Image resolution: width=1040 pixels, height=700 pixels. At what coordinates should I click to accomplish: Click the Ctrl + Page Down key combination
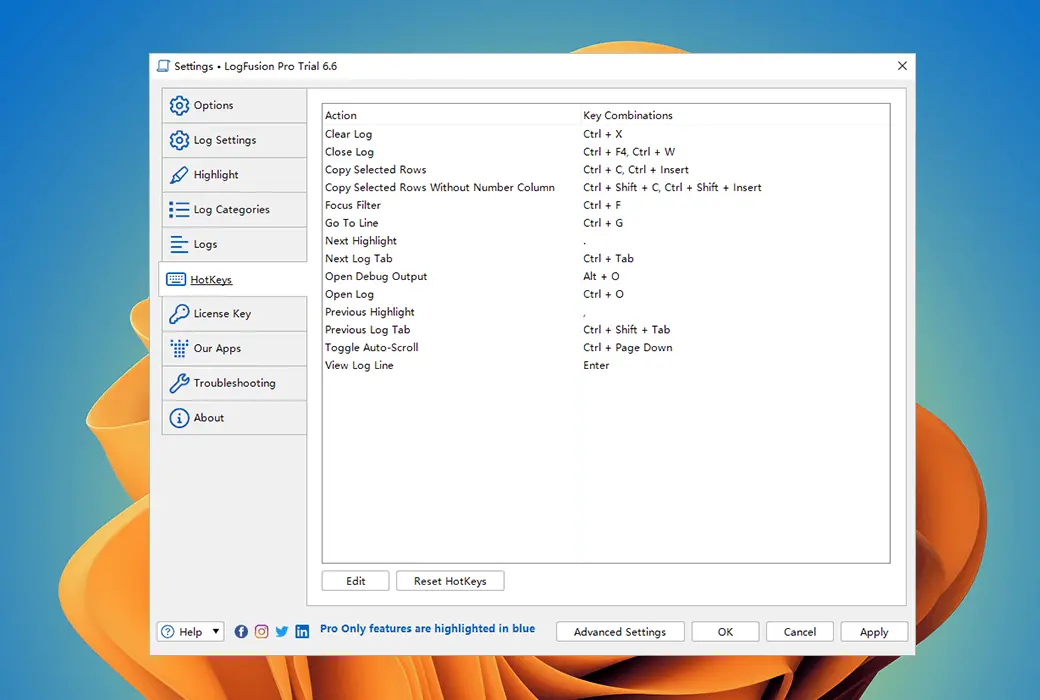(x=627, y=348)
